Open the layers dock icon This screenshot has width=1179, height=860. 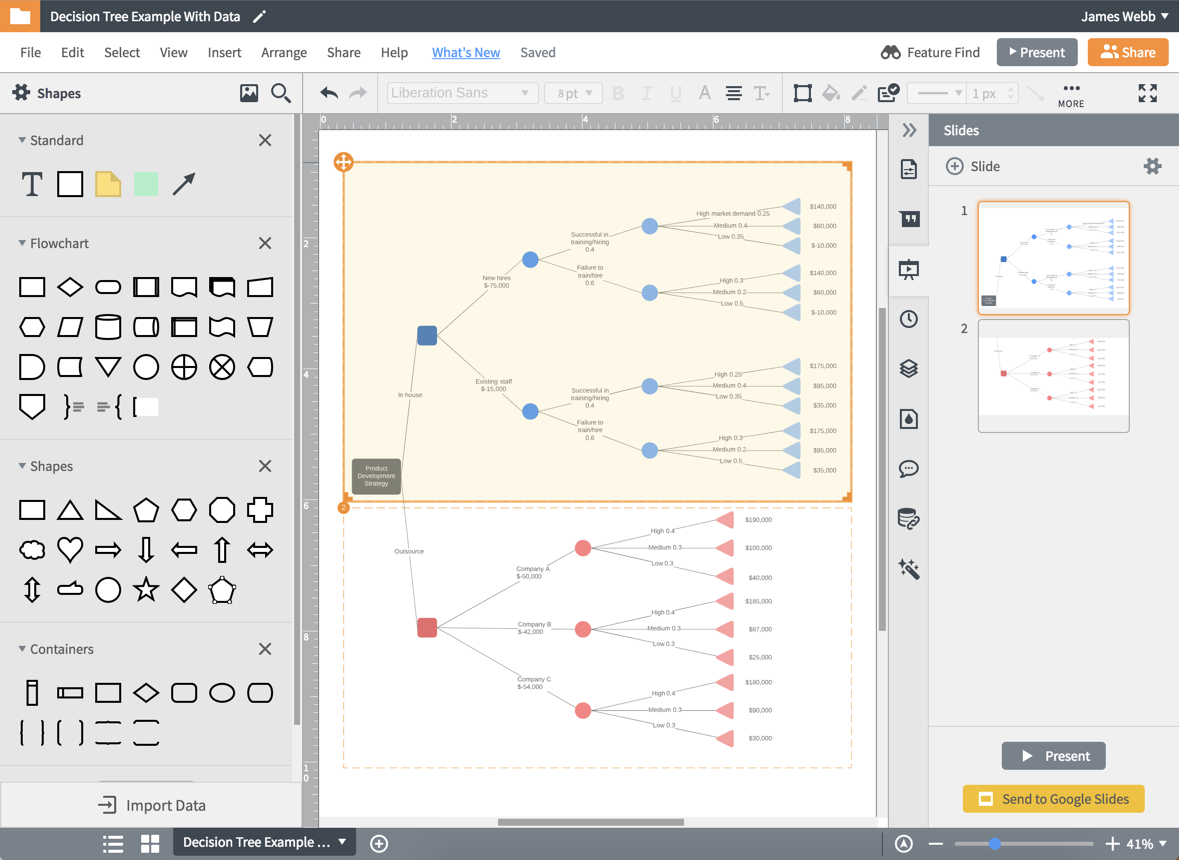click(909, 368)
